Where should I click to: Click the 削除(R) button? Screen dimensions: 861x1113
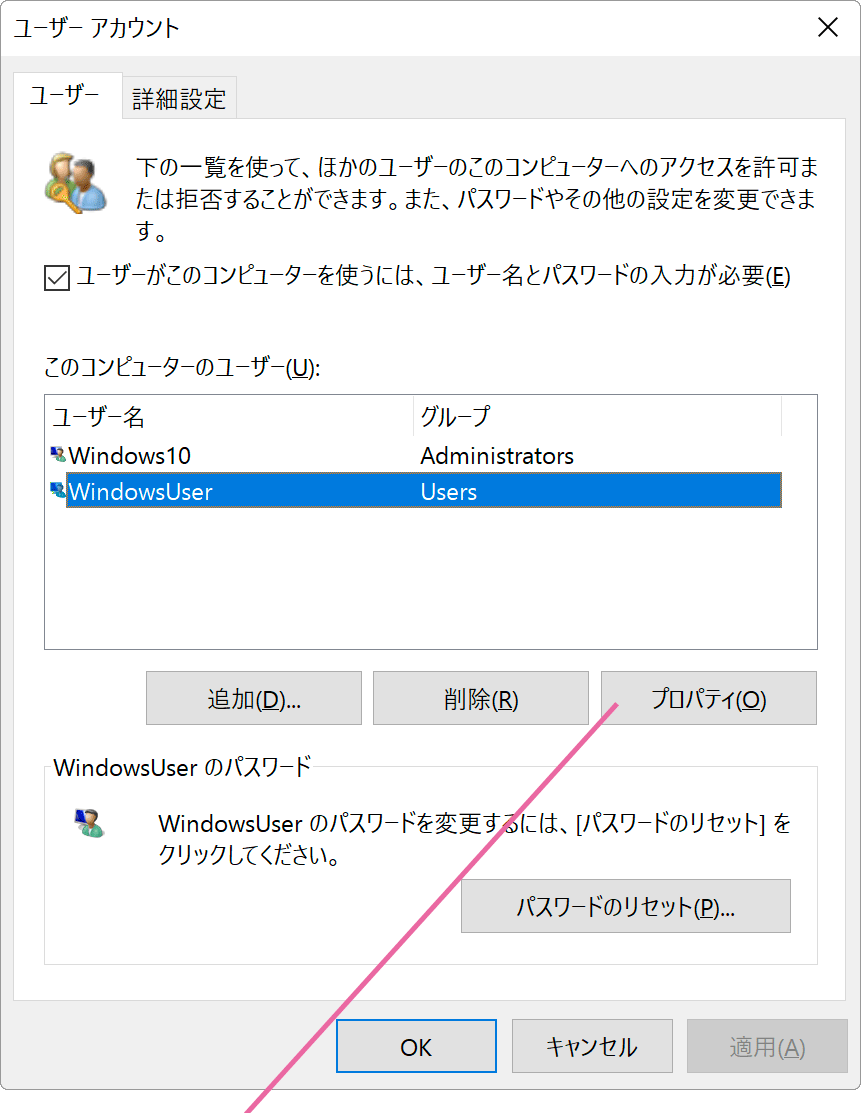coord(481,698)
